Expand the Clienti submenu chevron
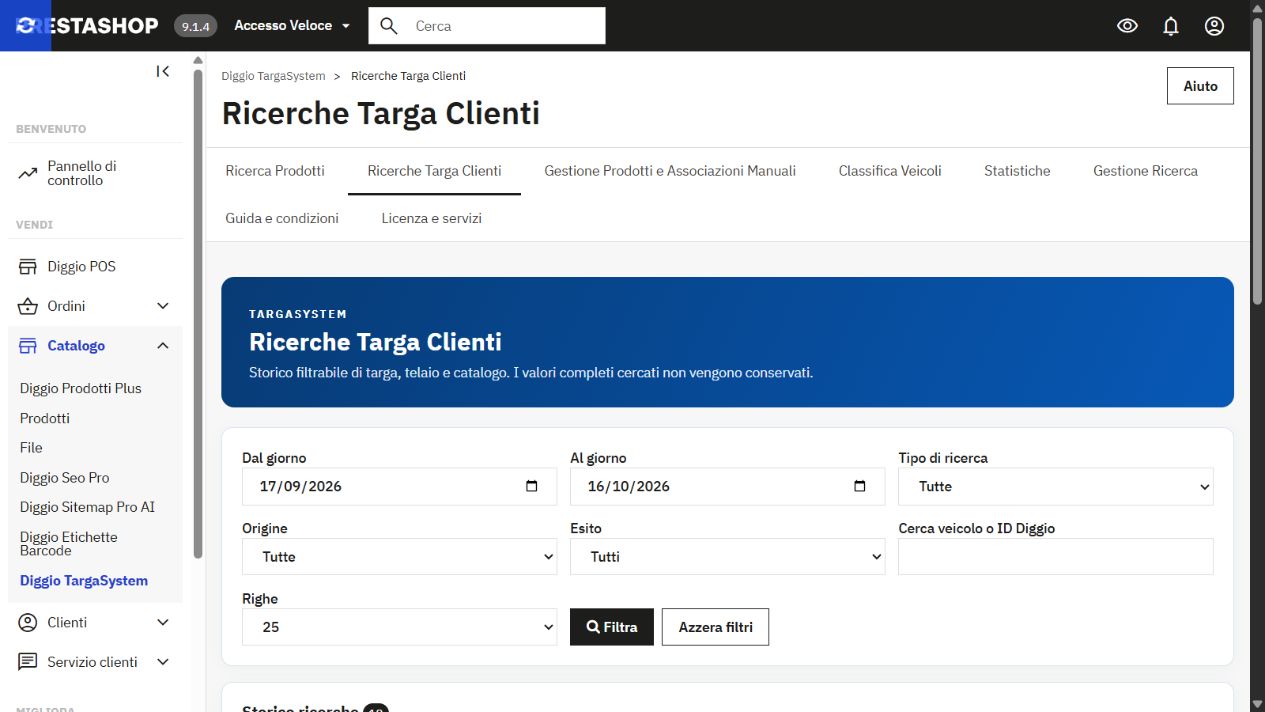The width and height of the screenshot is (1265, 712). pyautogui.click(x=163, y=622)
